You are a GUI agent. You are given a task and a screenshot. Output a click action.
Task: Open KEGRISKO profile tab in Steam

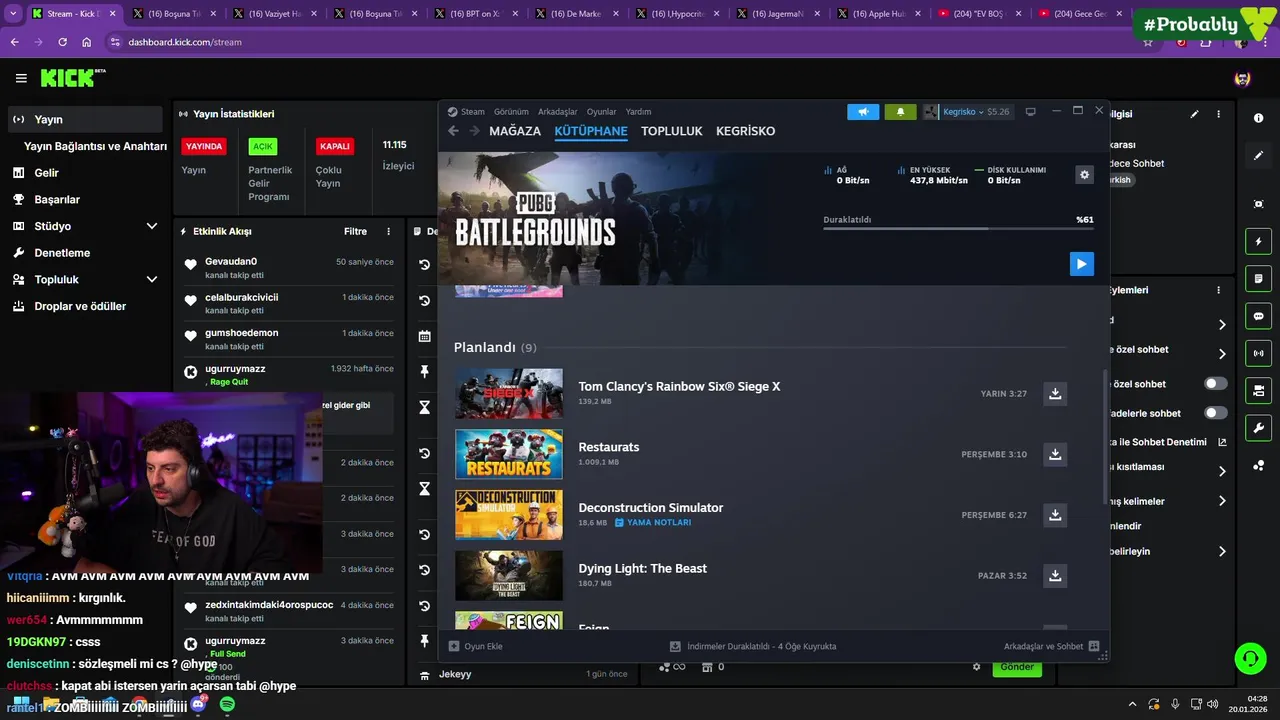click(745, 131)
